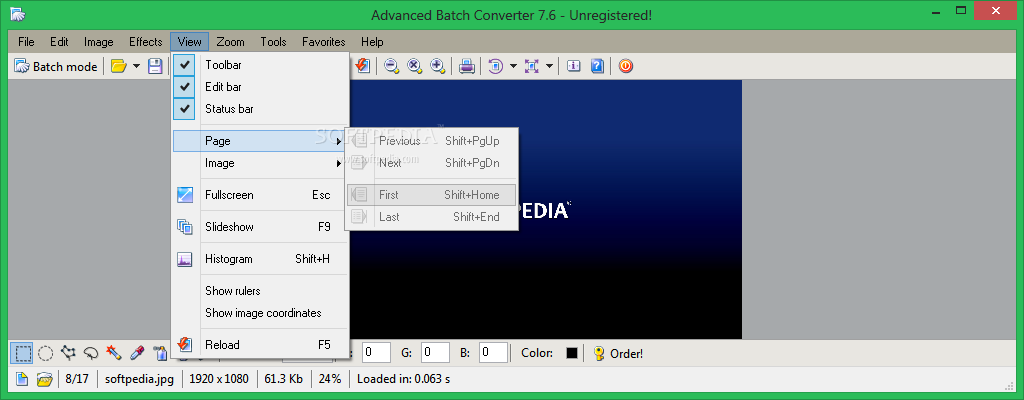Image resolution: width=1024 pixels, height=400 pixels.
Task: Select the Next page entry
Action: coord(432,163)
